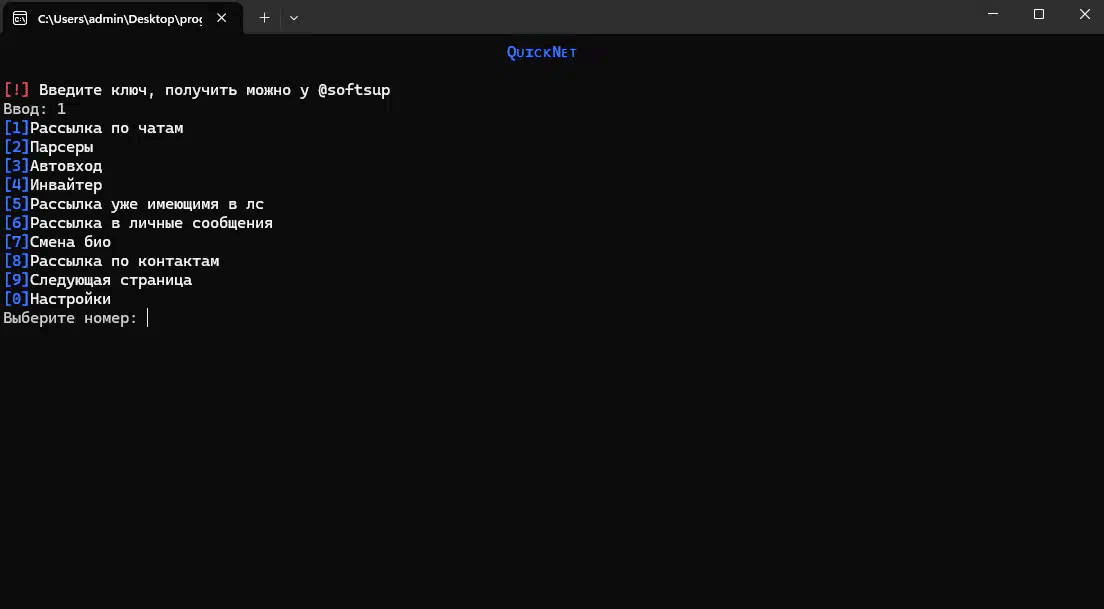Open the new tab profile dropdown
The height and width of the screenshot is (609, 1104).
point(294,18)
